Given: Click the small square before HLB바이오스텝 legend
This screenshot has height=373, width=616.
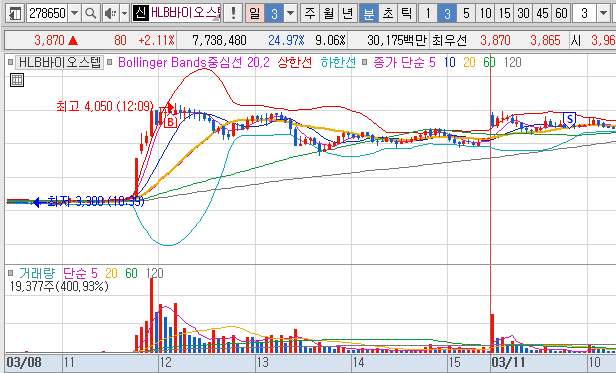Looking at the screenshot, I should 11,62.
